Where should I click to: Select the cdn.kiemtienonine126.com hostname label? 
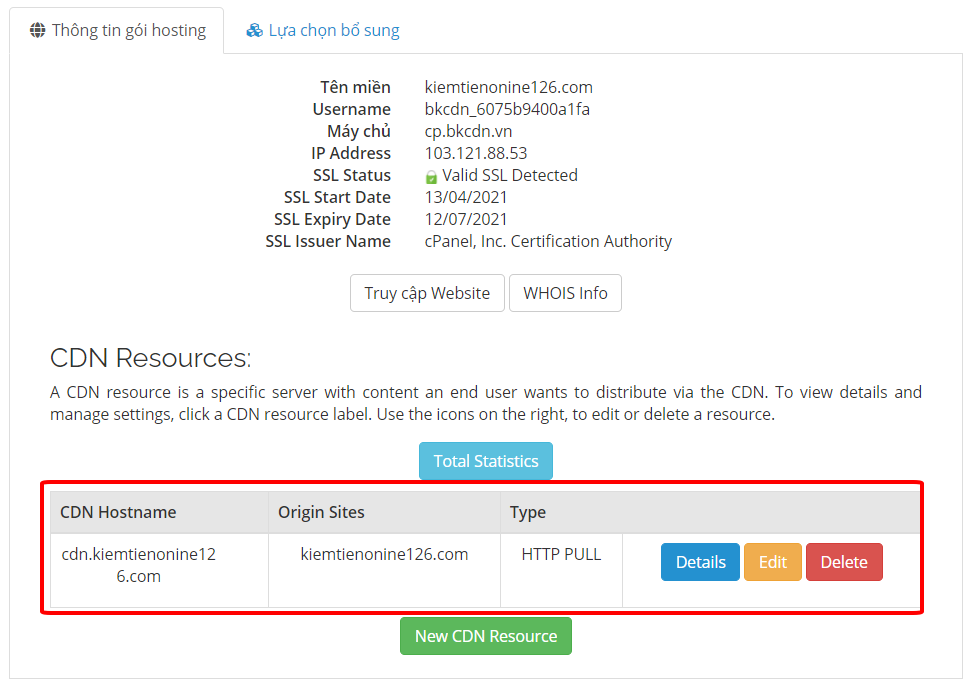point(138,565)
